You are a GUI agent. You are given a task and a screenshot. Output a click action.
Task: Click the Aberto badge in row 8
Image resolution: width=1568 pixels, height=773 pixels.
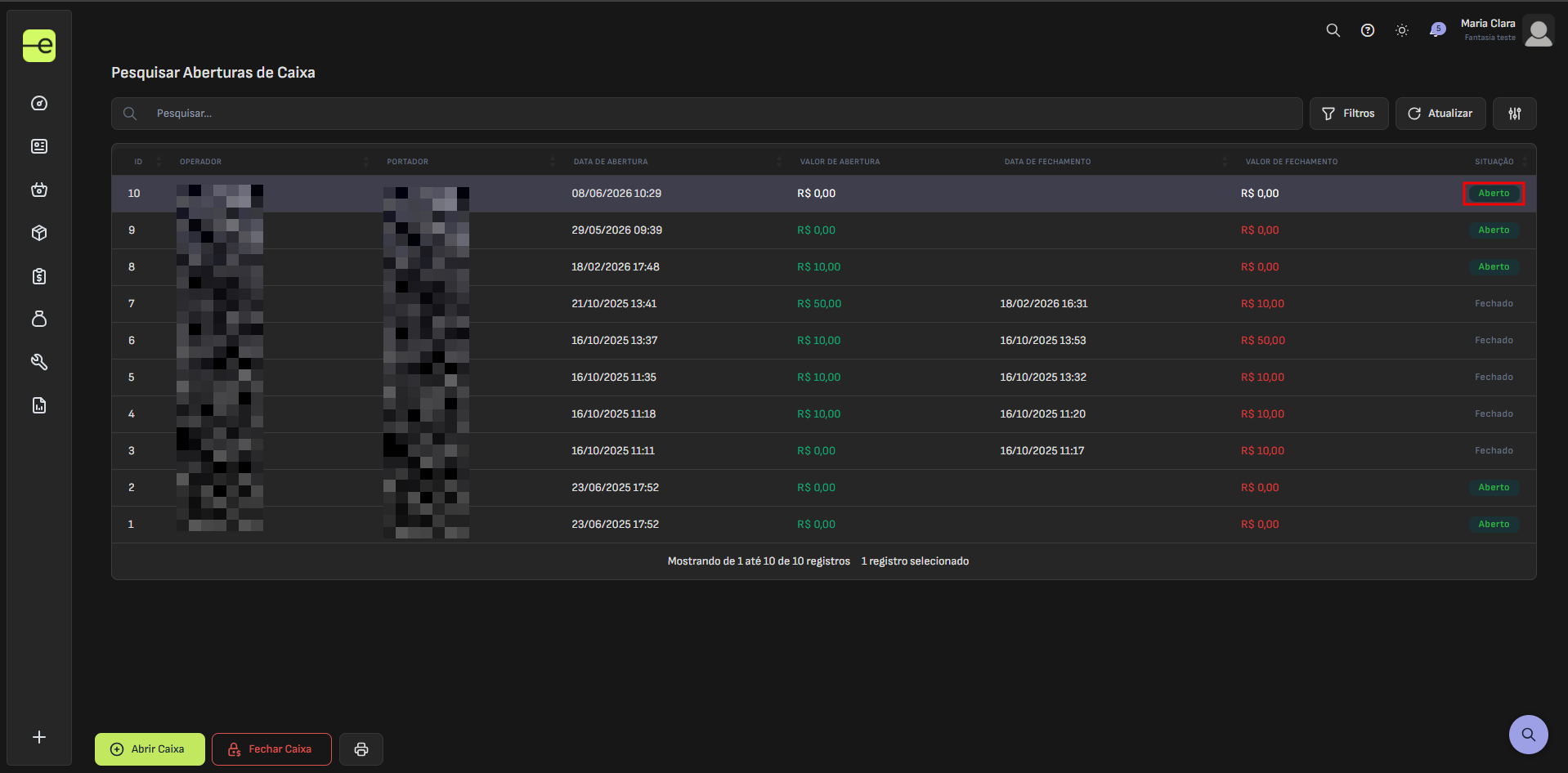point(1494,267)
